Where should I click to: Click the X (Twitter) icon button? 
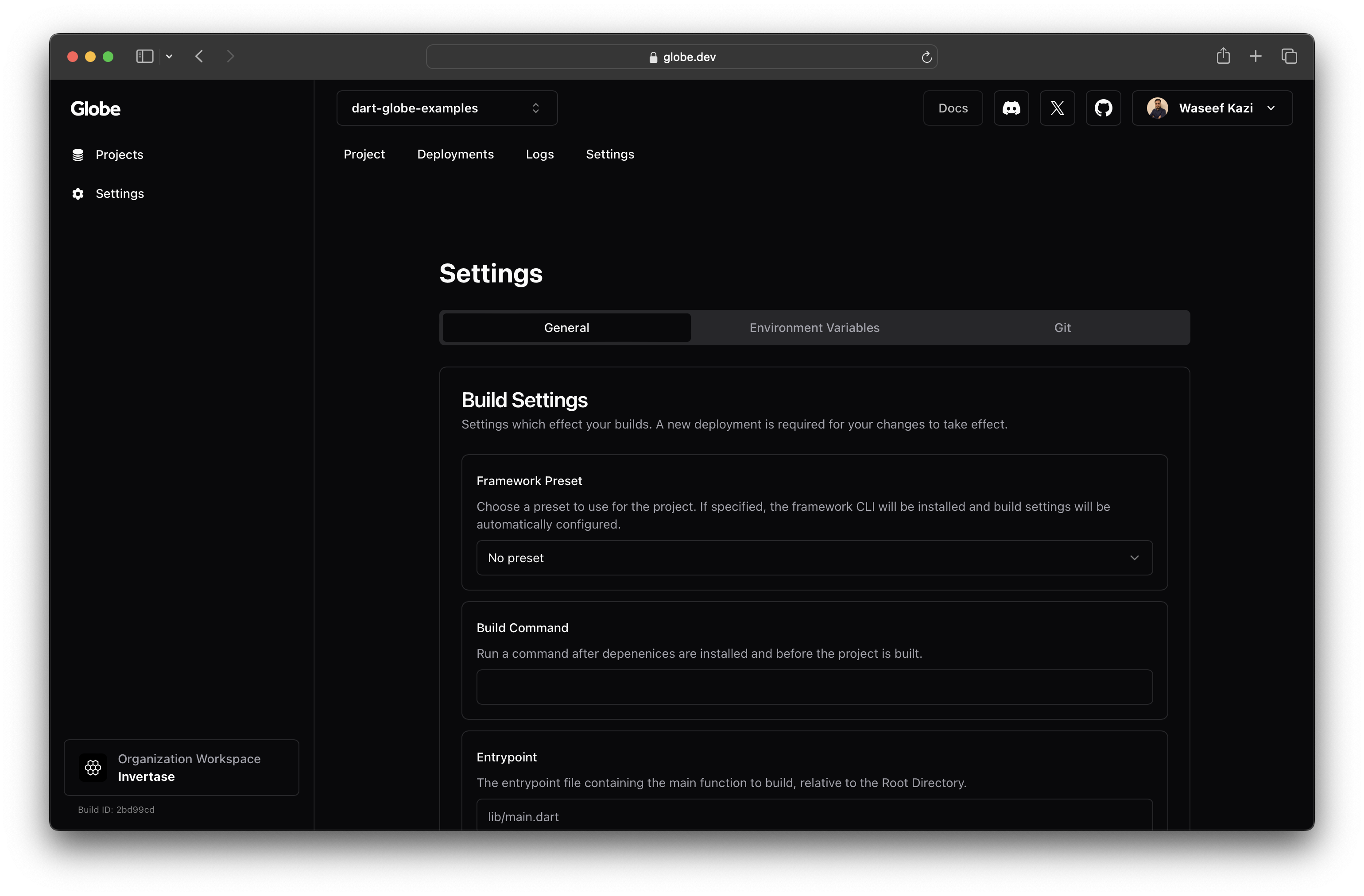pos(1057,108)
